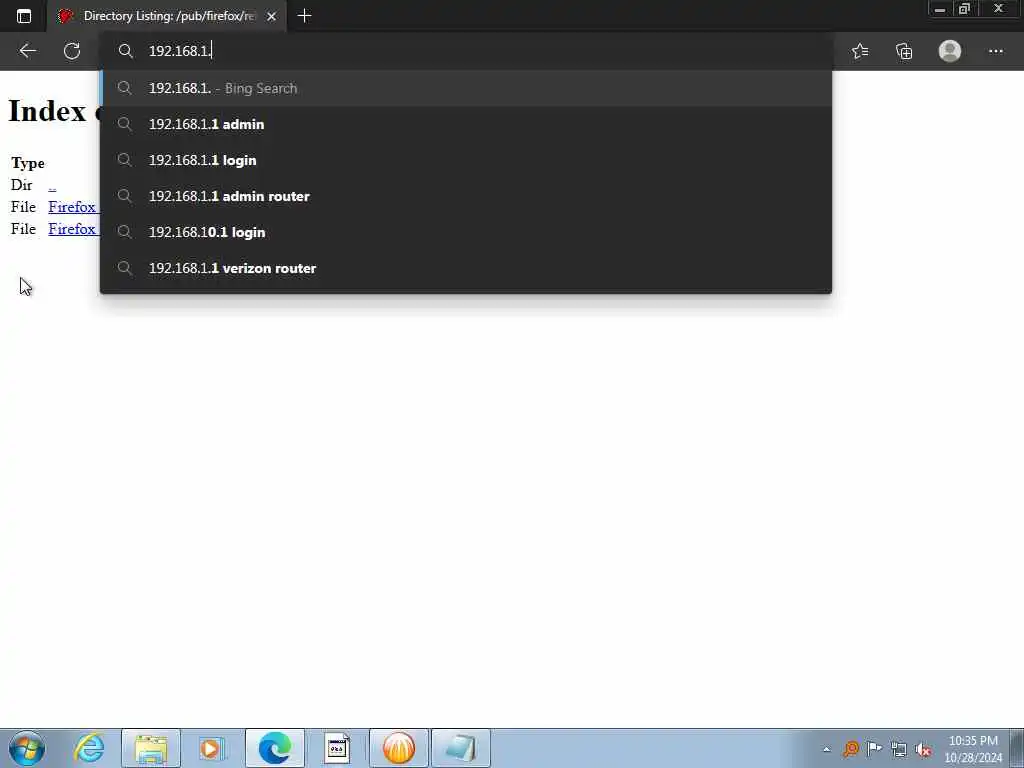Screen dimensions: 1024x768
Task: Click the orange magnifier tray icon
Action: tap(850, 749)
